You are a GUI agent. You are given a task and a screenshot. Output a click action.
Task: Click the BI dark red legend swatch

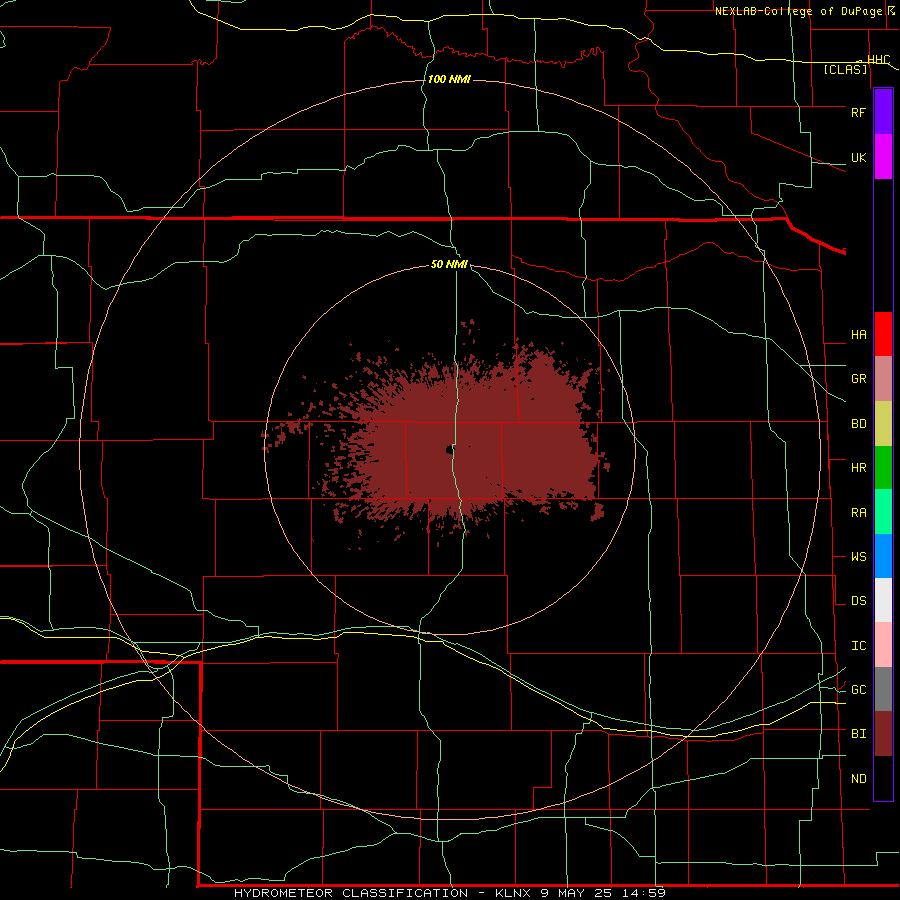(x=883, y=734)
